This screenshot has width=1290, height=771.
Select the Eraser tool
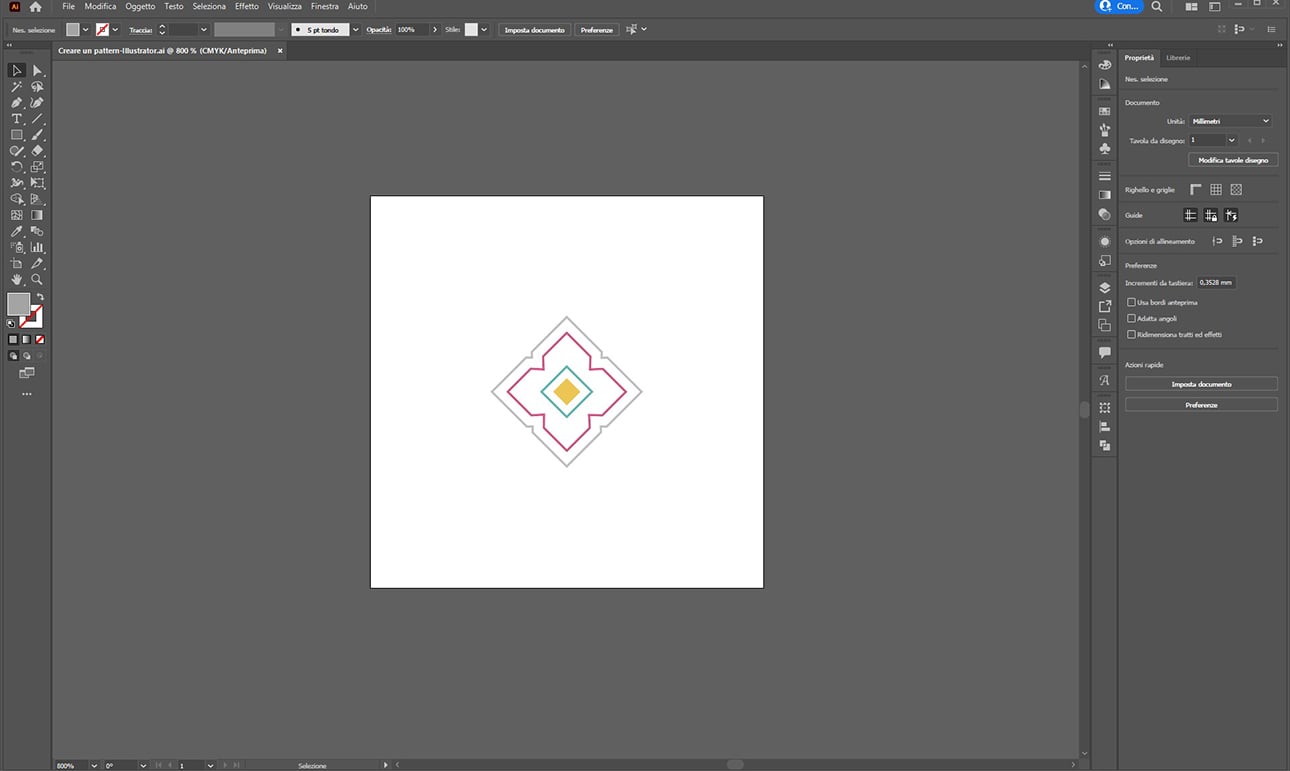click(37, 152)
